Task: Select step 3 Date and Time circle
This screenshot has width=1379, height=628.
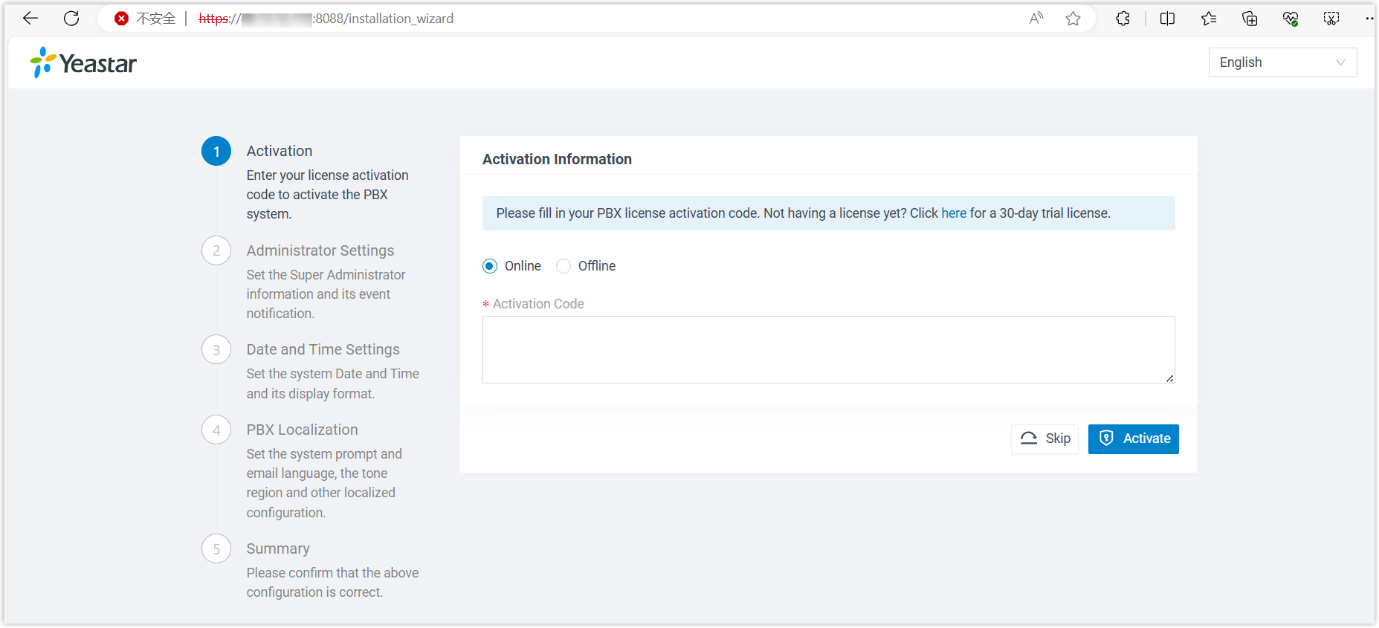Action: point(216,349)
